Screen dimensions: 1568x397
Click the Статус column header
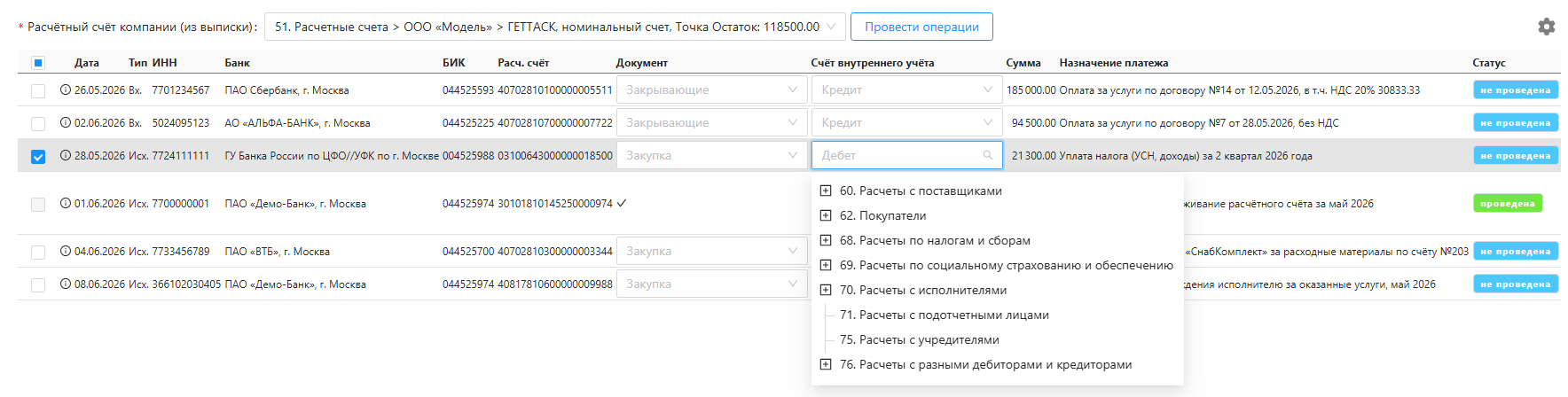(1489, 63)
